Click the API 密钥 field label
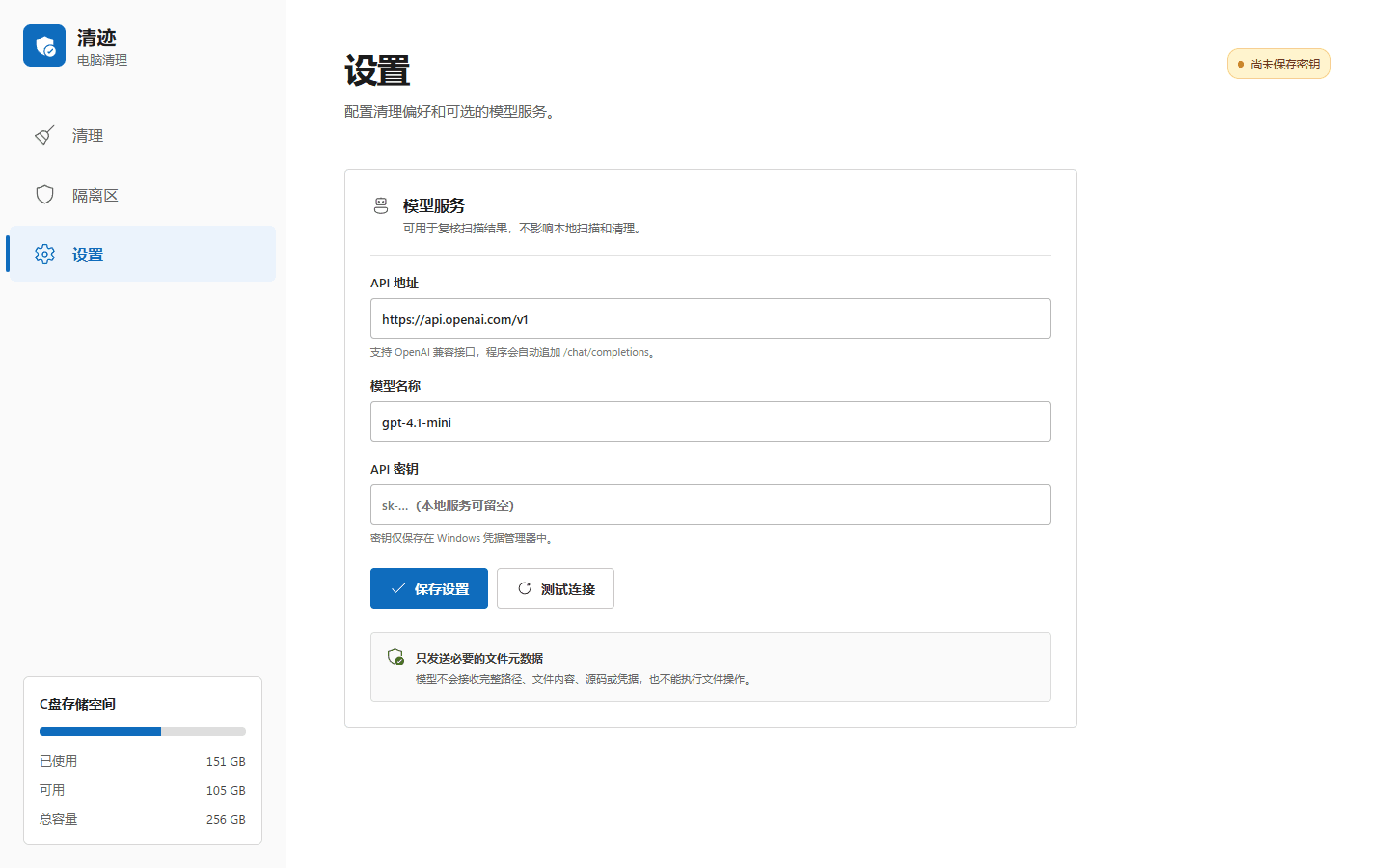1389x868 pixels. point(395,469)
